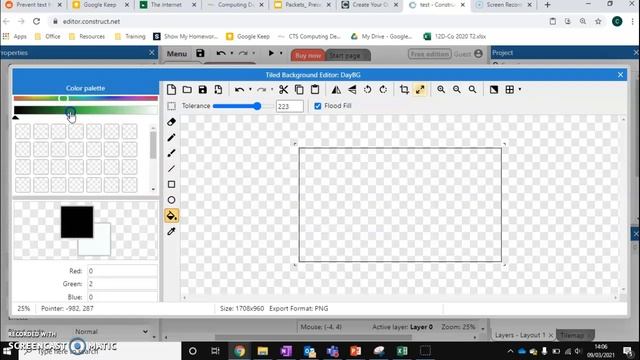Reset zoom with third magnifier icon
This screenshot has width=640, height=360.
click(x=472, y=89)
